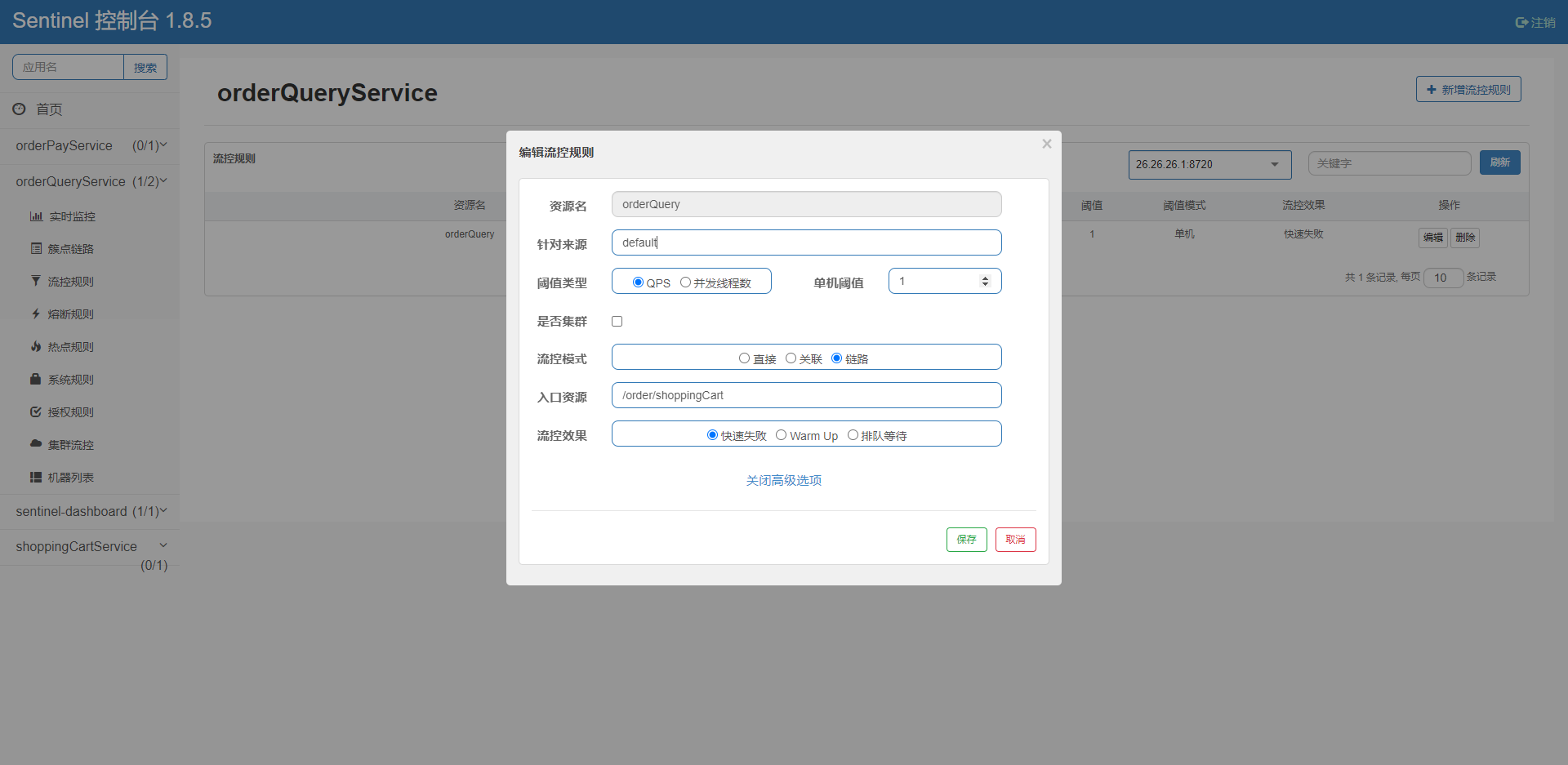Select 直接 flow control mode
This screenshot has width=1568, height=765.
pos(744,358)
